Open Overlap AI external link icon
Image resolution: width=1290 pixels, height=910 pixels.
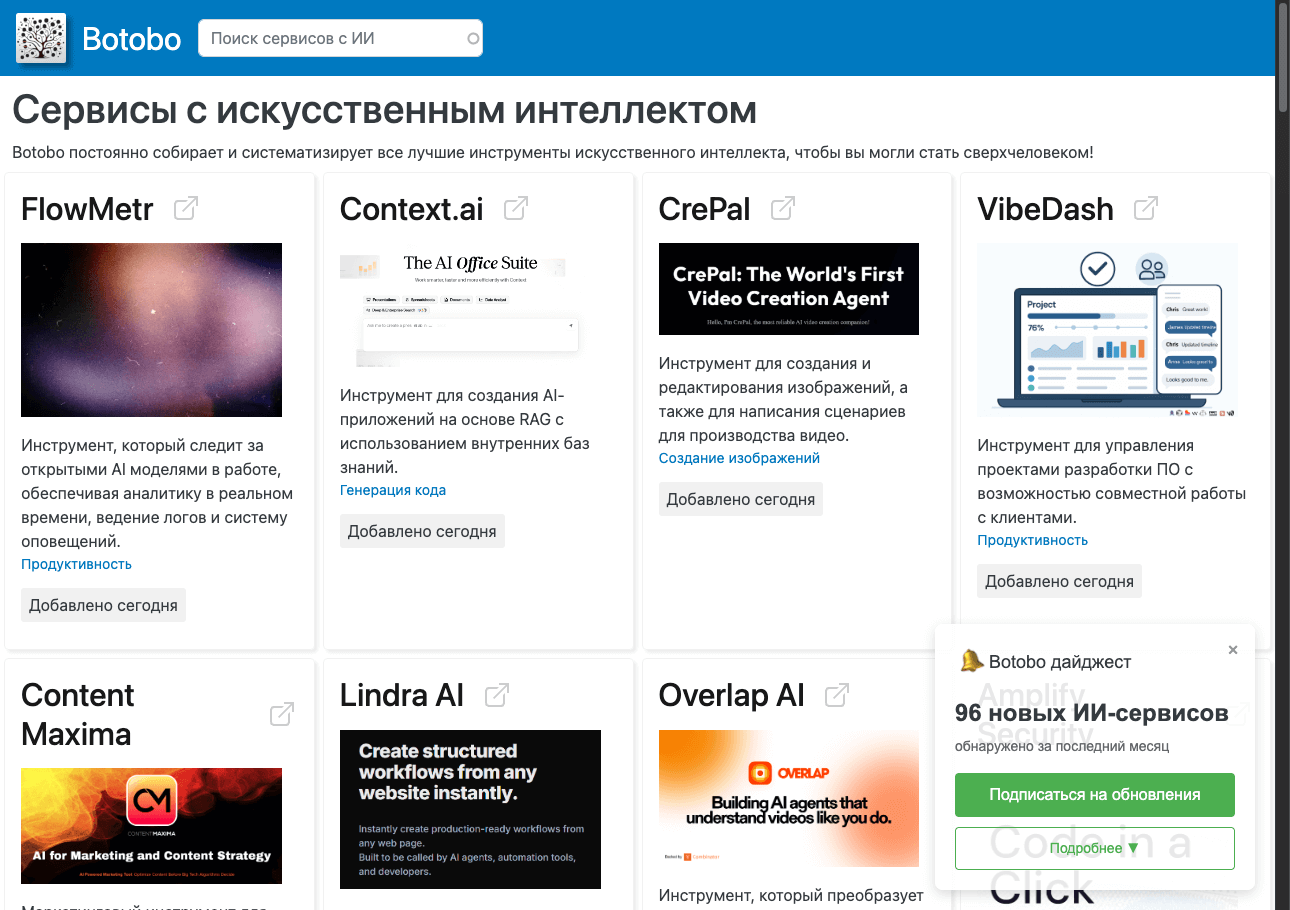837,694
